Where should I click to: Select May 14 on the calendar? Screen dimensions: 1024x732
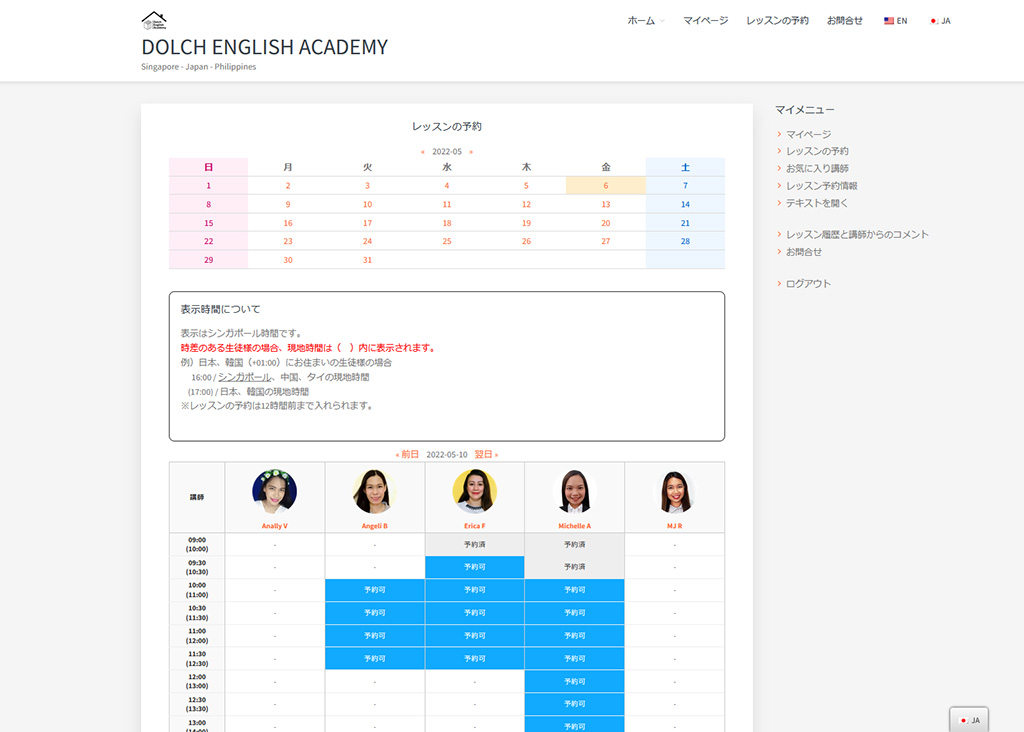(x=685, y=204)
